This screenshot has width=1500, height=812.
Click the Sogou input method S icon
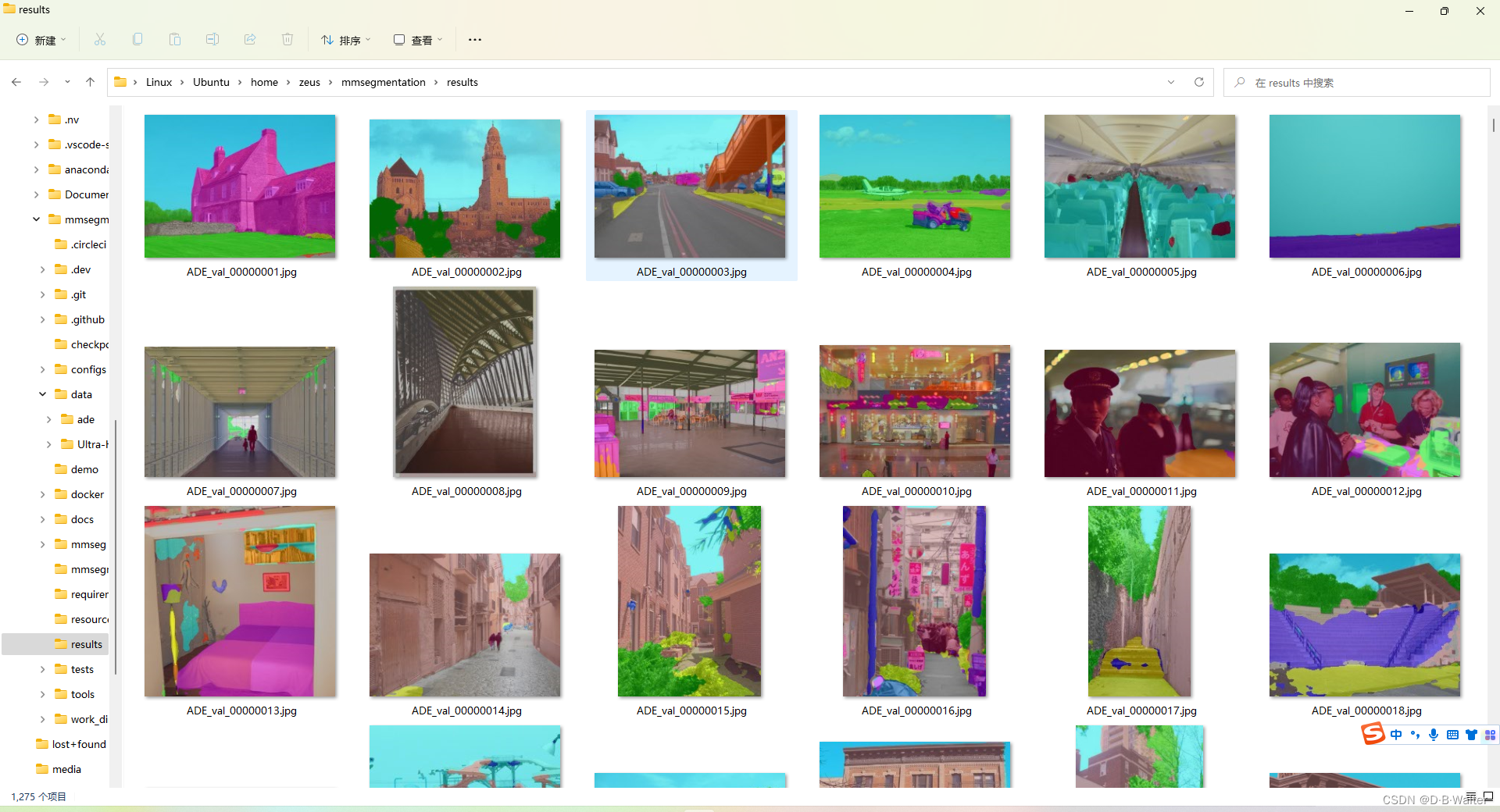1373,734
